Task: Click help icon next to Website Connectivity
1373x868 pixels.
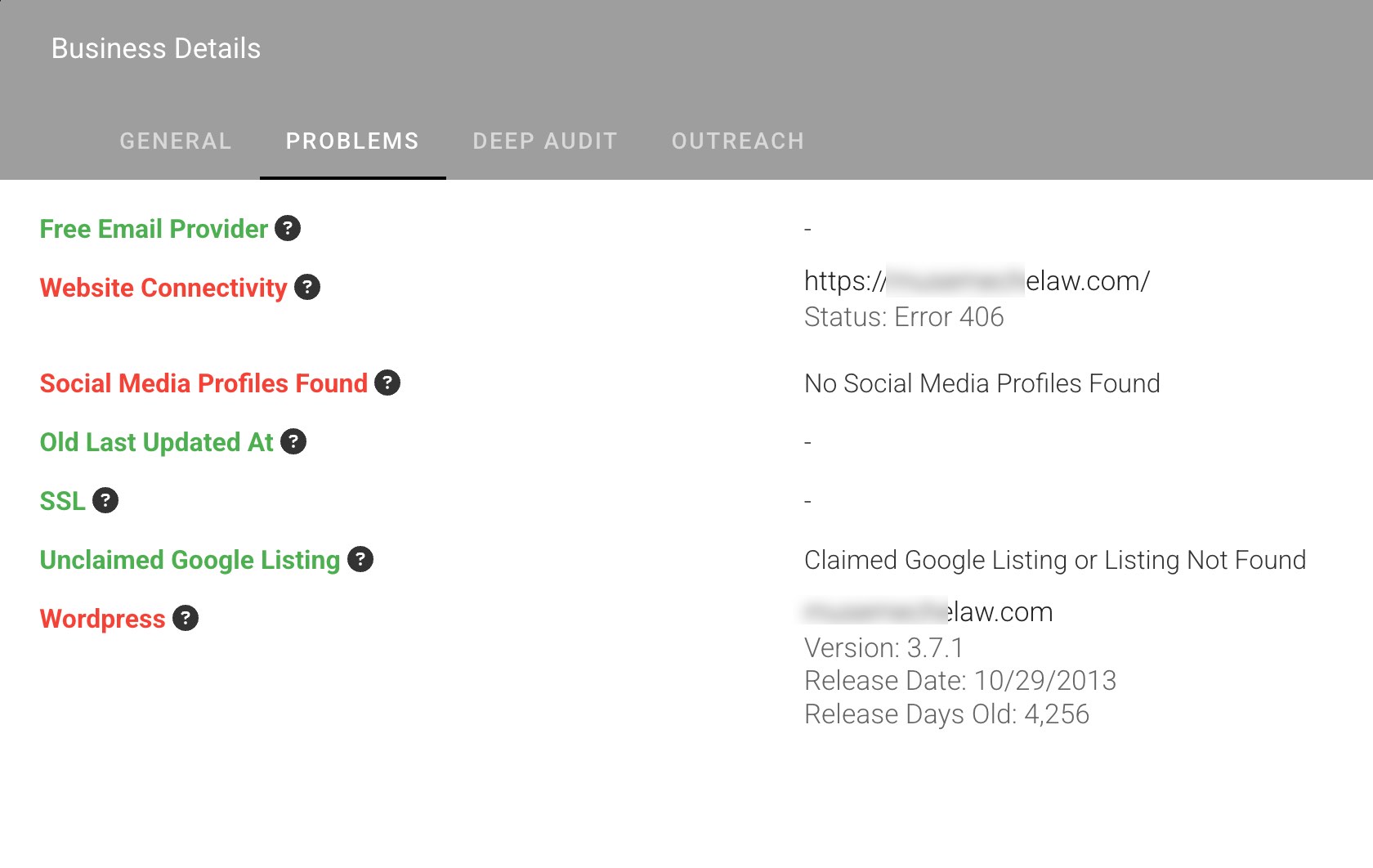Action: [x=307, y=287]
